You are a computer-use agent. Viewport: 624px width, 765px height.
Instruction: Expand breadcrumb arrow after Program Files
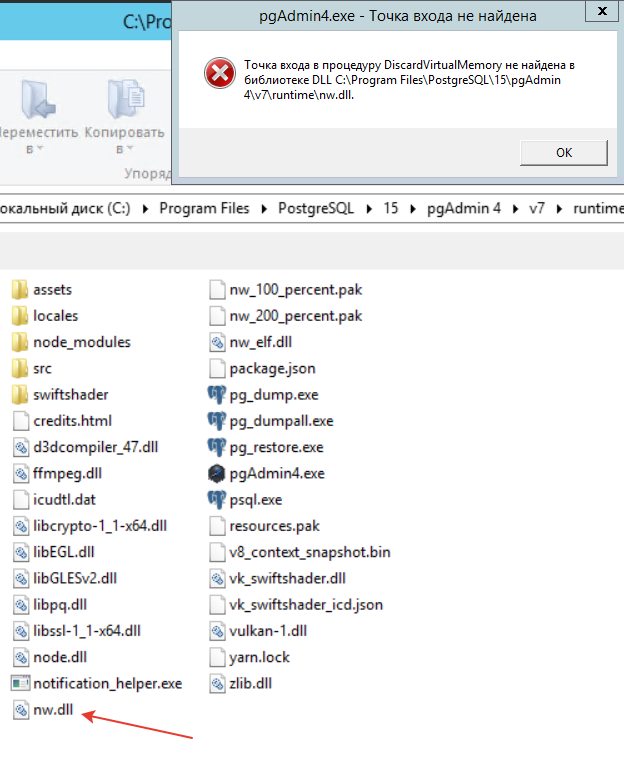(x=267, y=208)
